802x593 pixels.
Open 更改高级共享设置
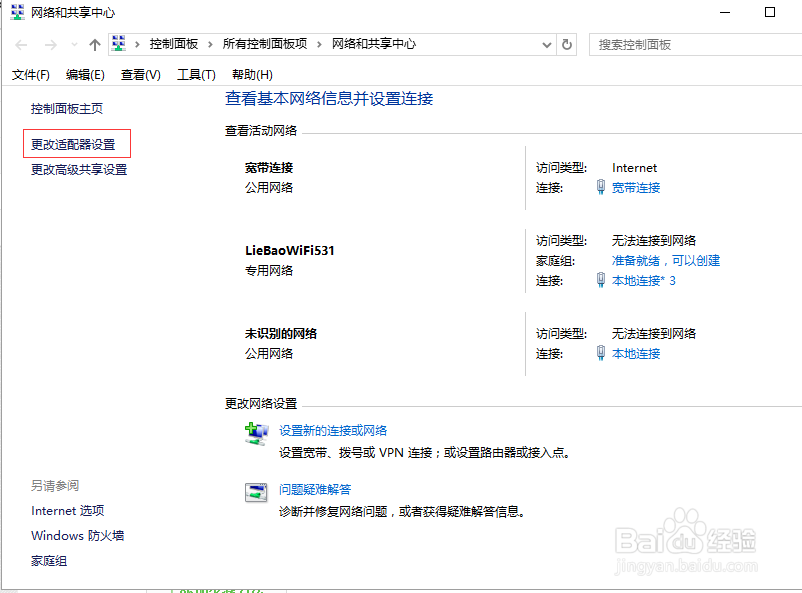tap(78, 169)
